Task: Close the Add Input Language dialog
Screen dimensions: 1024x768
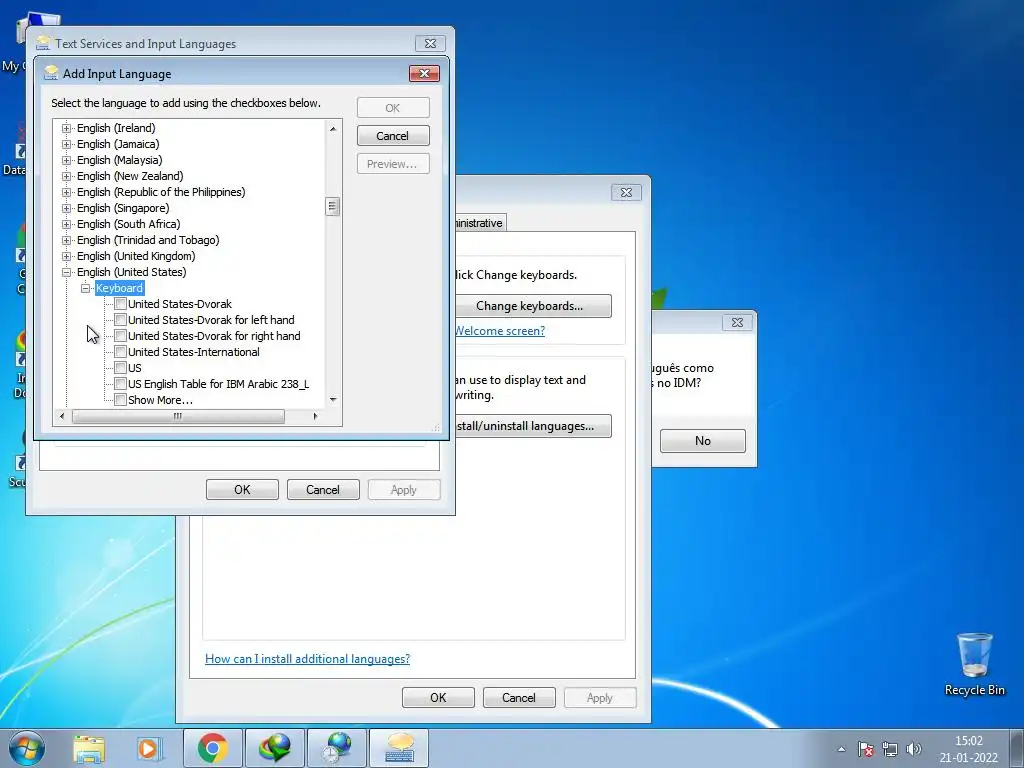Action: tap(424, 73)
